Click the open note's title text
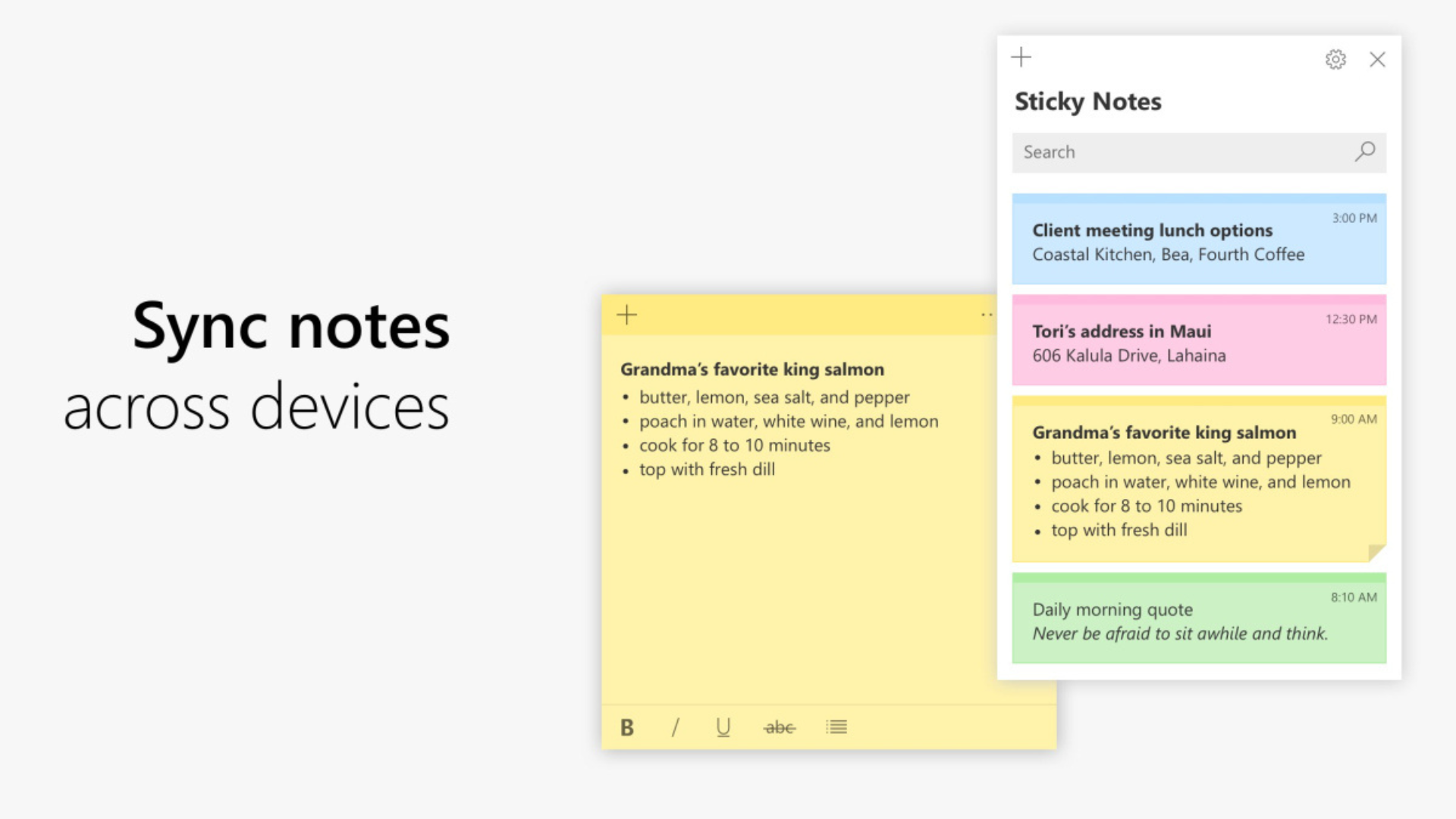 (x=752, y=369)
